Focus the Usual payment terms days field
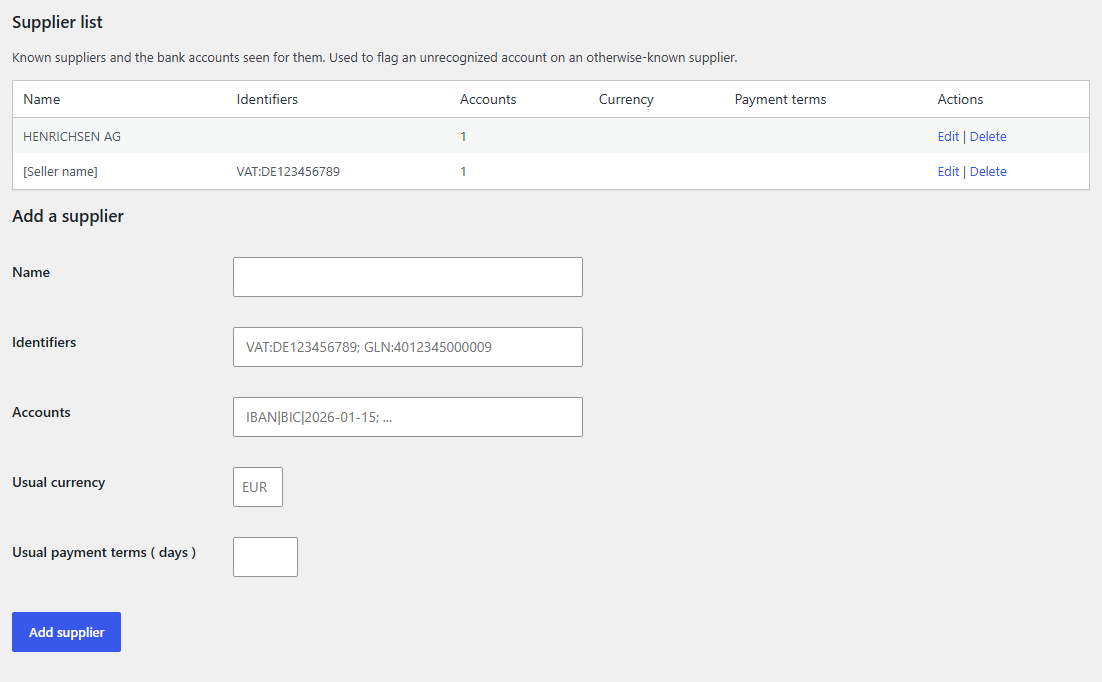 point(265,557)
